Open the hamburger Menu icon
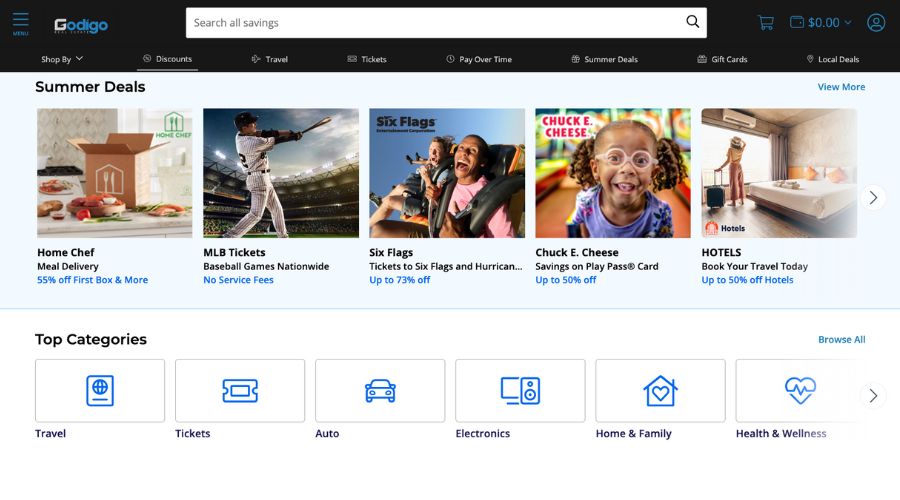The height and width of the screenshot is (500, 900). [x=21, y=24]
